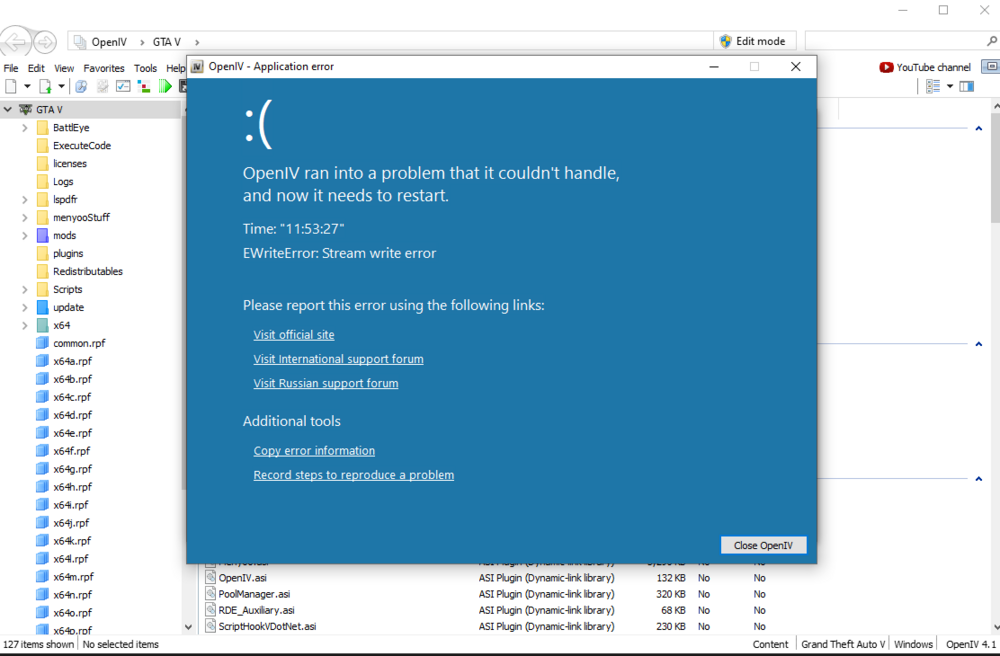Viewport: 1000px width, 656px height.
Task: Toggle Edit mode
Action: coord(754,40)
